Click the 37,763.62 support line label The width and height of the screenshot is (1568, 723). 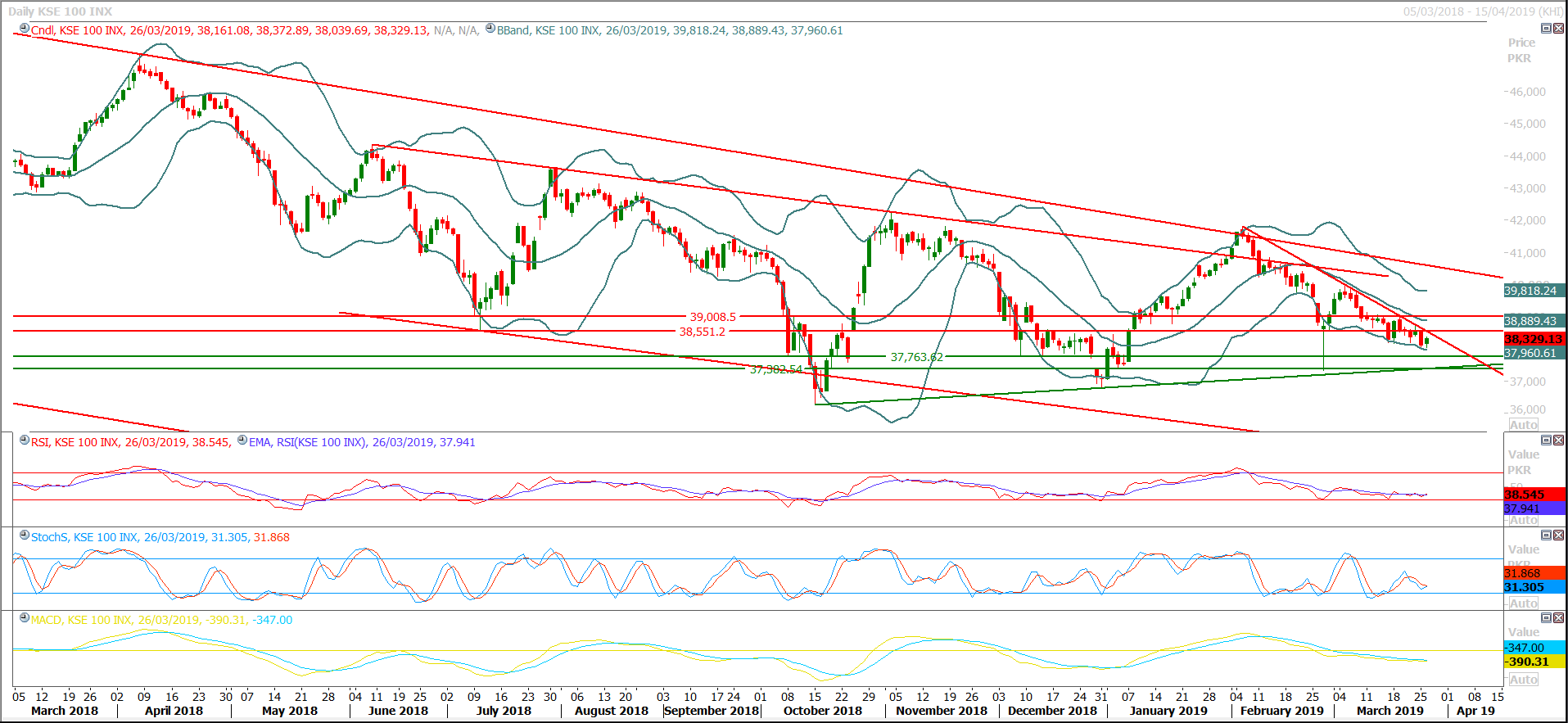[x=917, y=357]
